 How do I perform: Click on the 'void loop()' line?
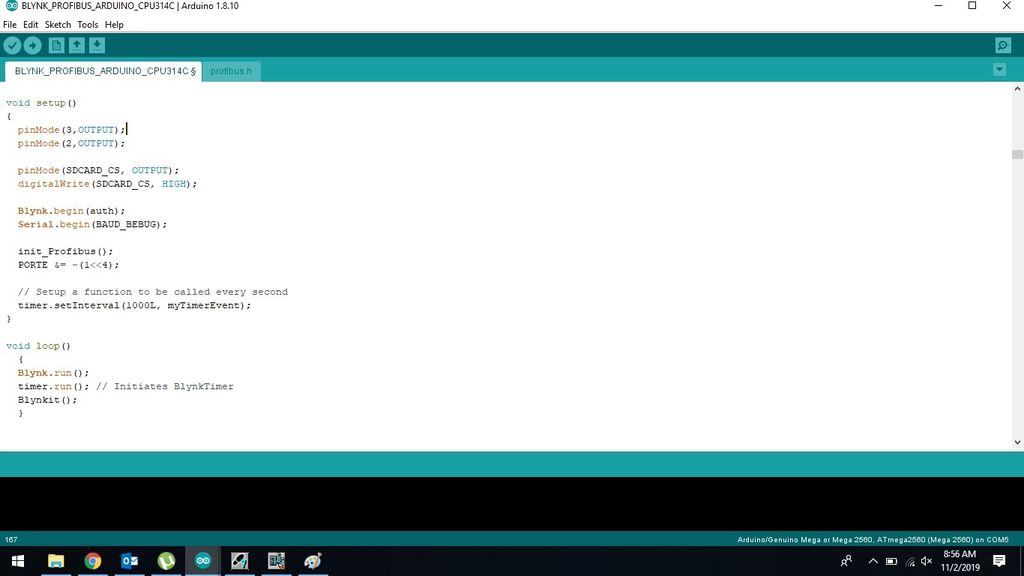pyautogui.click(x=38, y=345)
